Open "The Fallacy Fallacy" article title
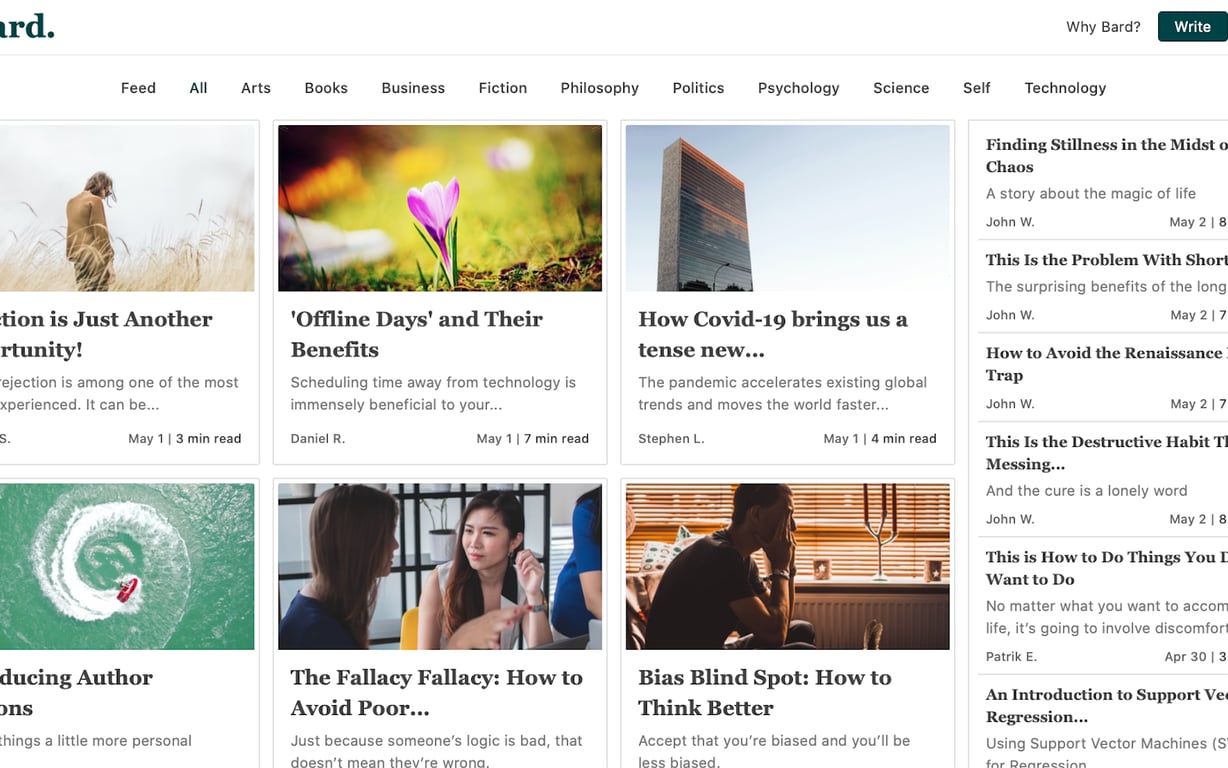The image size is (1228, 768). pyautogui.click(x=437, y=692)
